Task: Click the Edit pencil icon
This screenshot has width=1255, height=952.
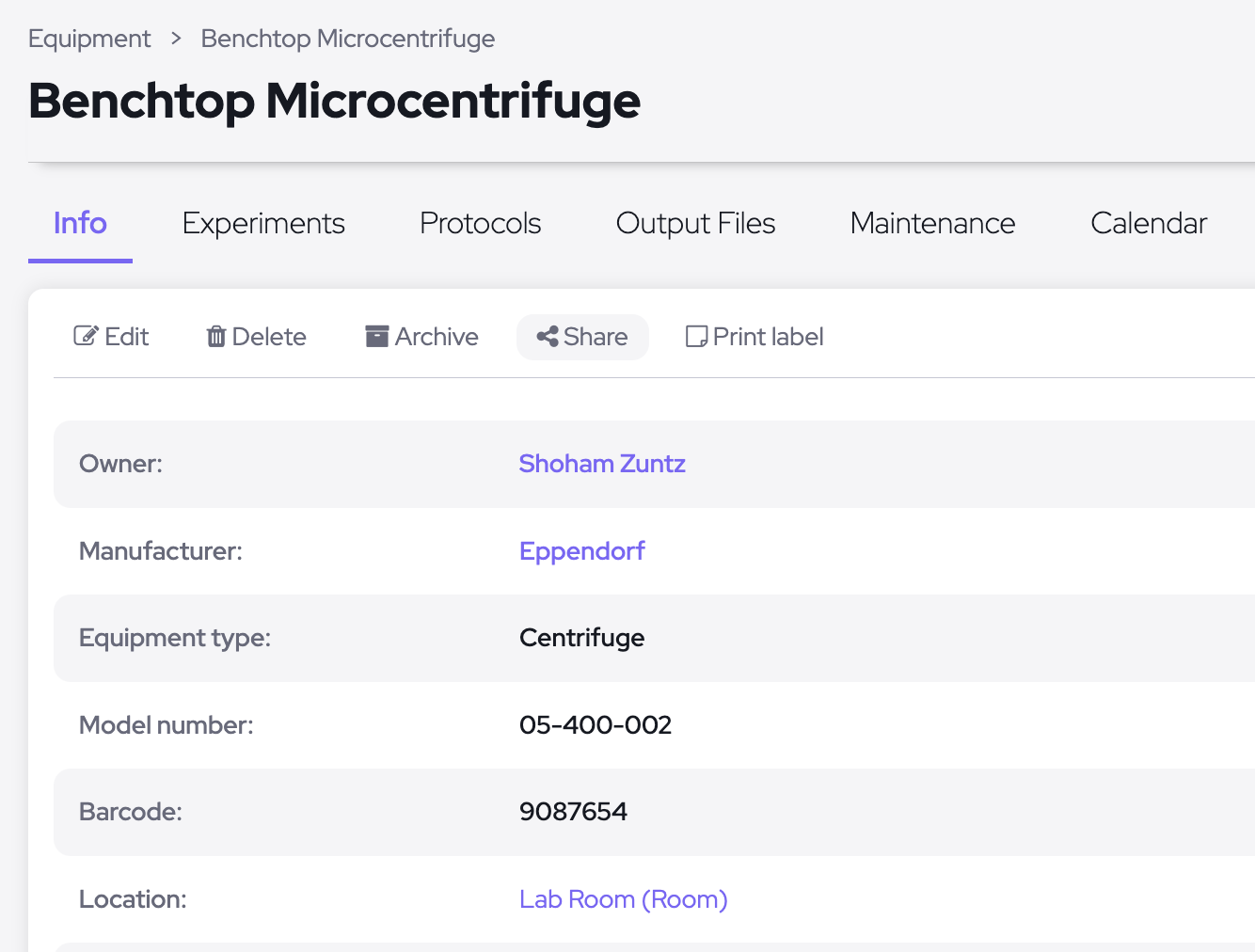Action: click(86, 336)
